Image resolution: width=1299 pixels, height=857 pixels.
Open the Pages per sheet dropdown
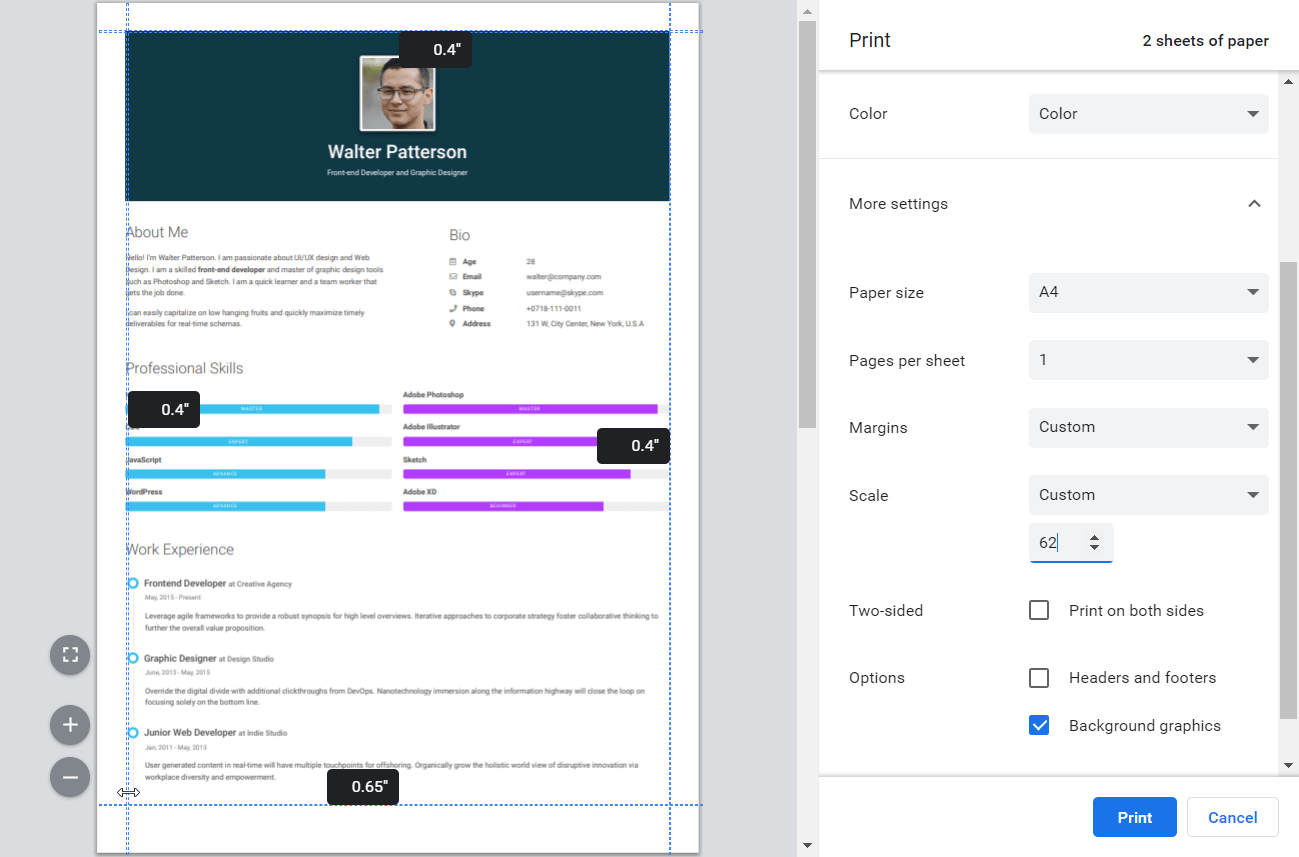tap(1148, 360)
